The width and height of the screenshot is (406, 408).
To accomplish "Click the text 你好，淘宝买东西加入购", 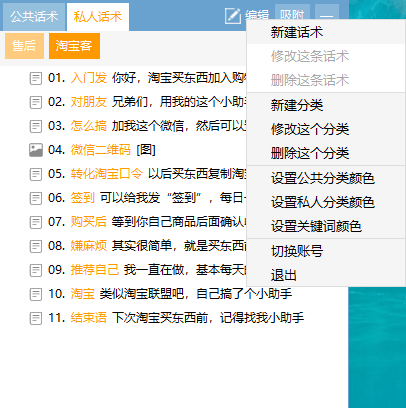I will pos(179,78).
